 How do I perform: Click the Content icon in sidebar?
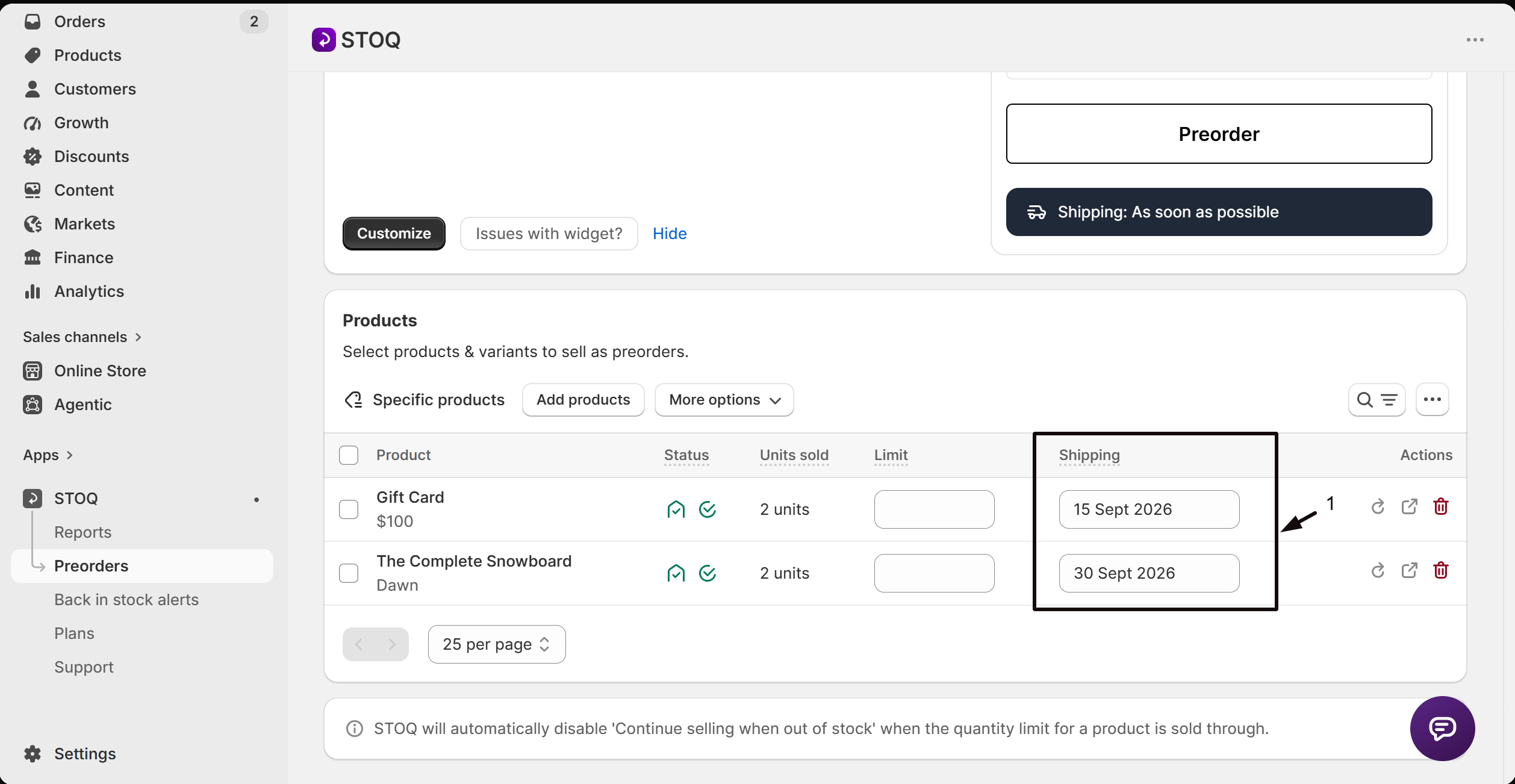pyautogui.click(x=33, y=190)
